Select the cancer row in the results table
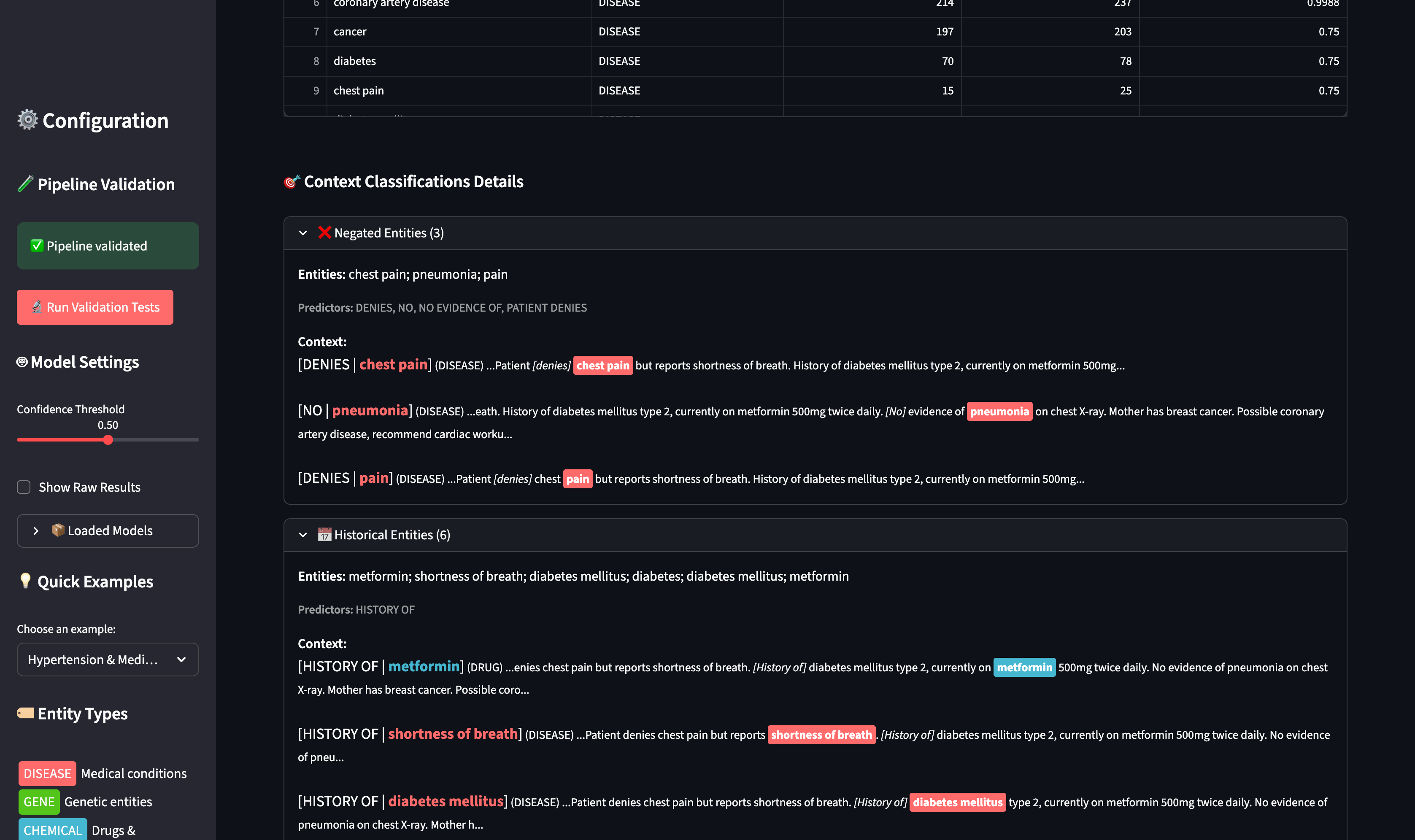This screenshot has height=840, width=1415. (x=350, y=32)
